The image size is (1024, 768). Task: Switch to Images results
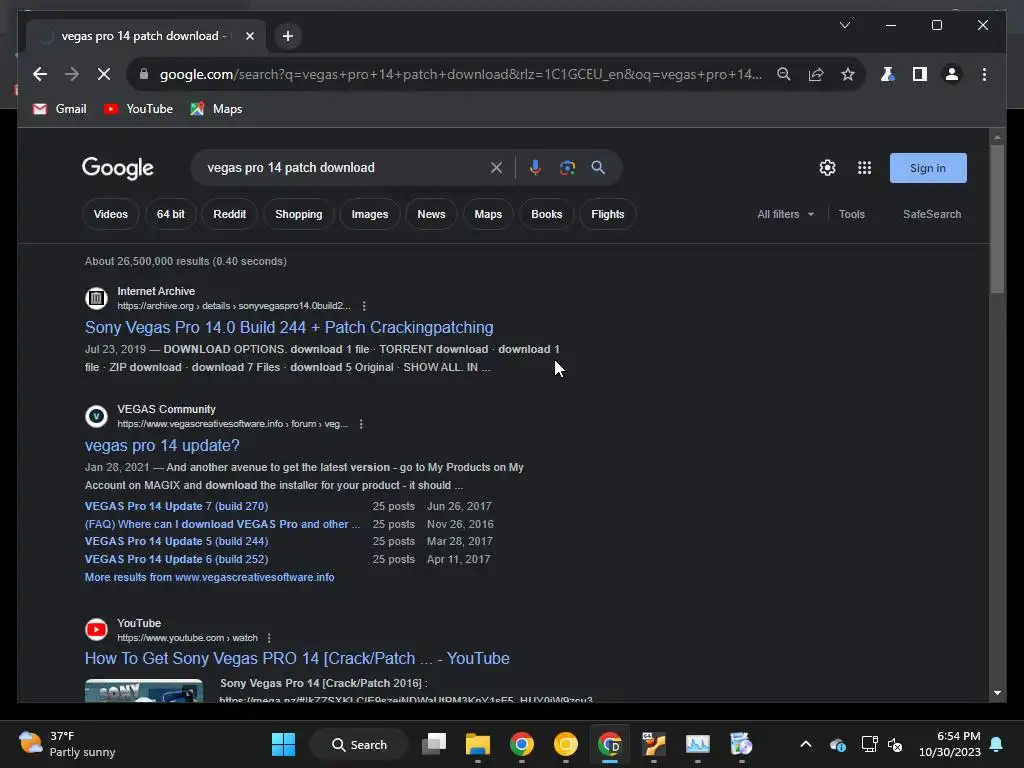tap(370, 214)
